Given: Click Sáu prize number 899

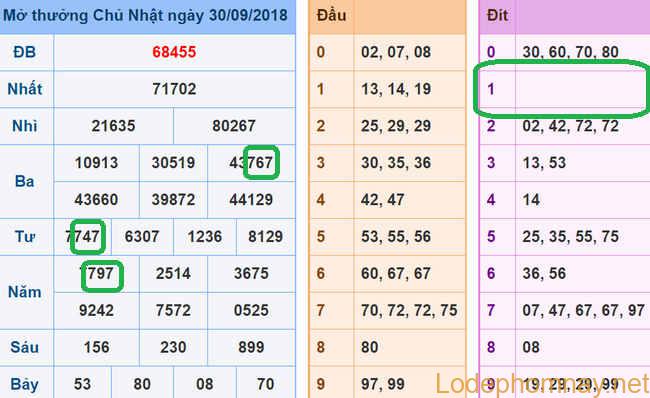Looking at the screenshot, I should point(251,347).
